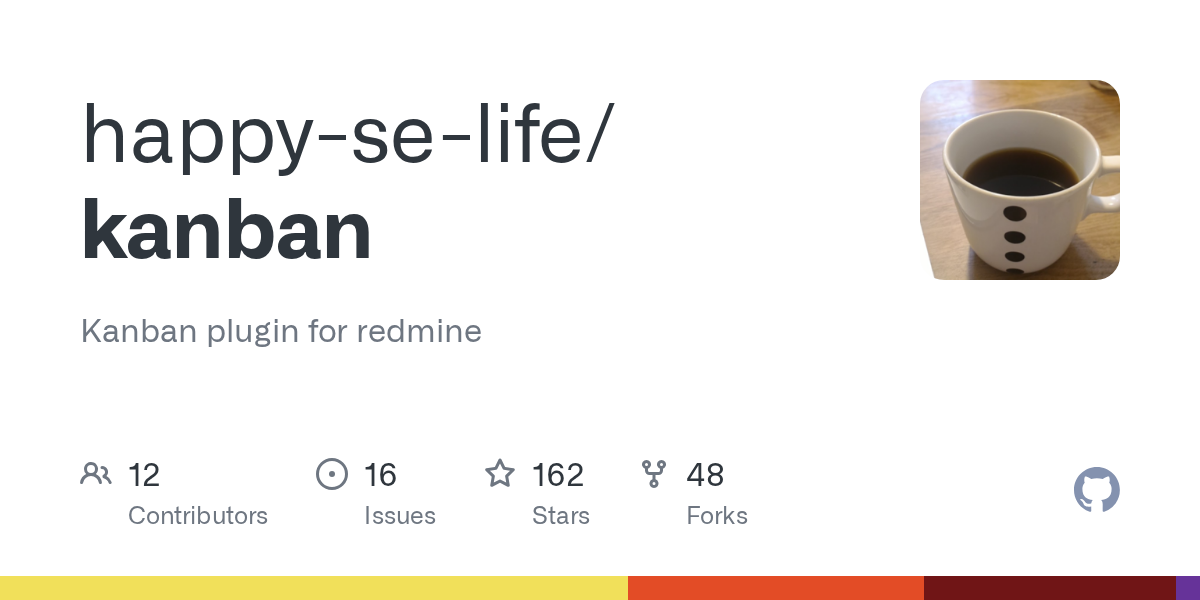Click the purple language bar segment

[x=1188, y=588]
